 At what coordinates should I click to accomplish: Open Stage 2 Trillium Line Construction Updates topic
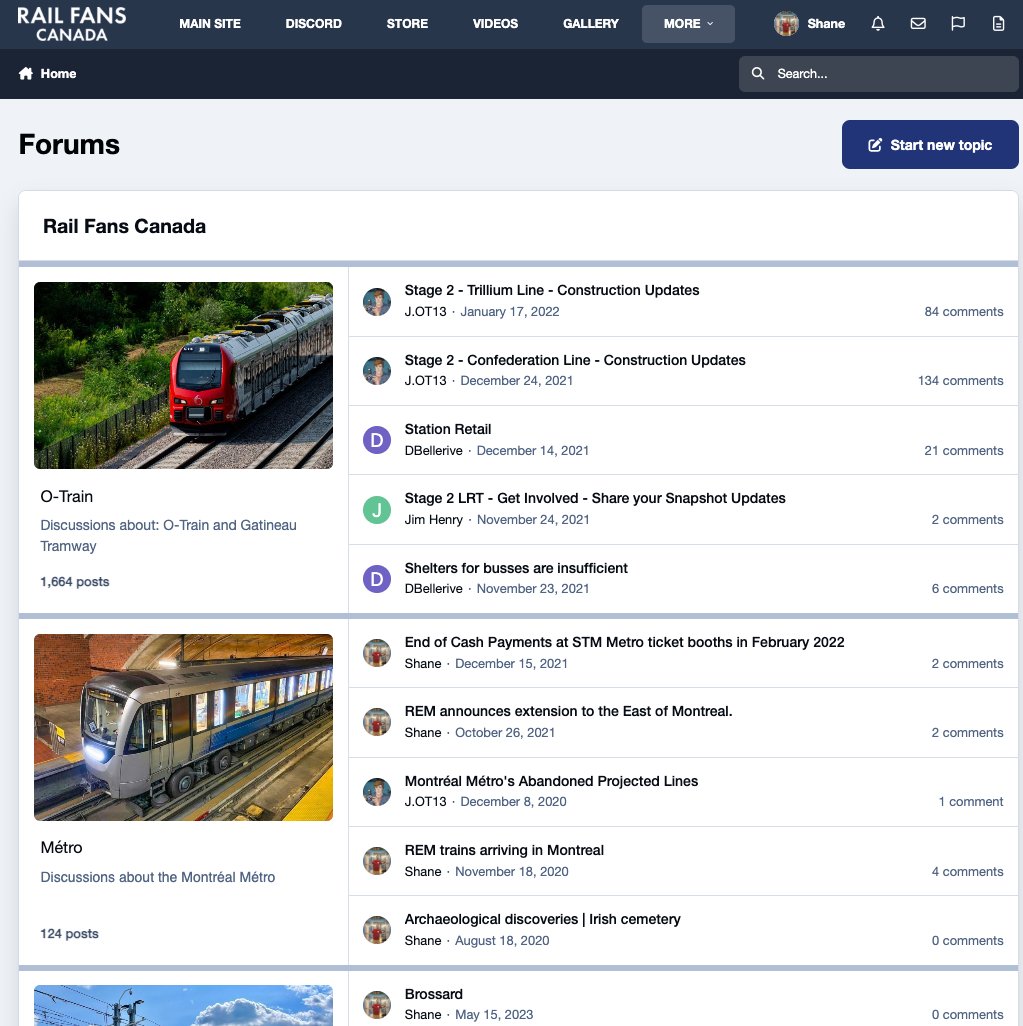[552, 290]
